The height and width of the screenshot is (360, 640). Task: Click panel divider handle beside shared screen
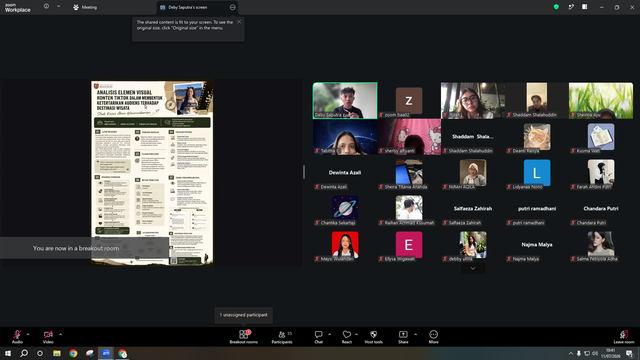coord(304,172)
